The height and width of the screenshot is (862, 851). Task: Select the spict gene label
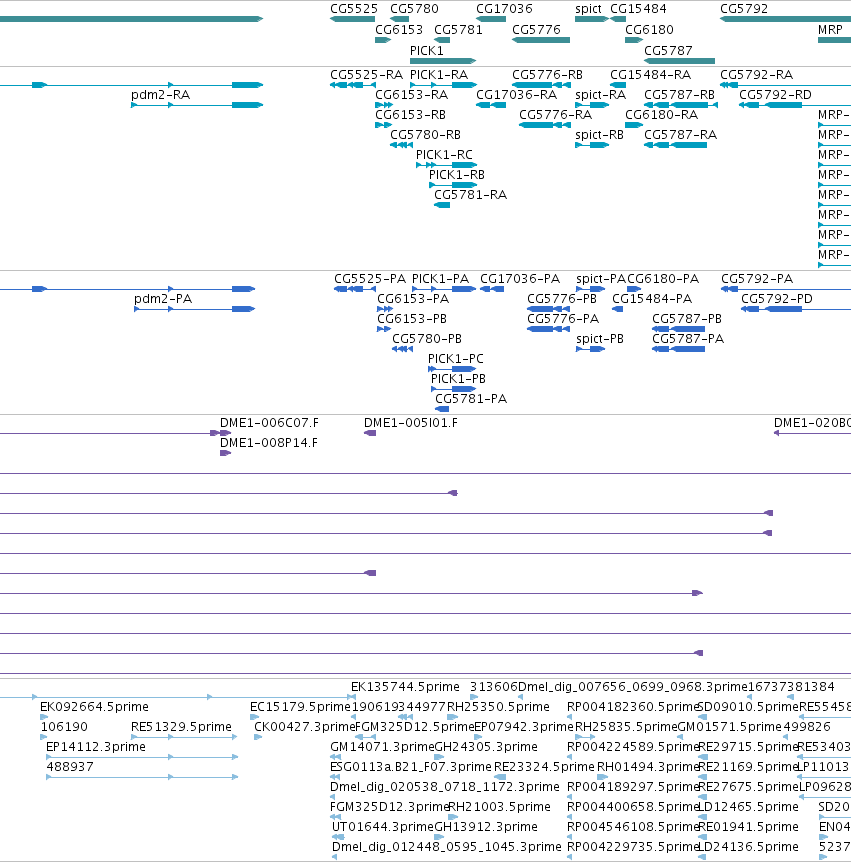[588, 9]
